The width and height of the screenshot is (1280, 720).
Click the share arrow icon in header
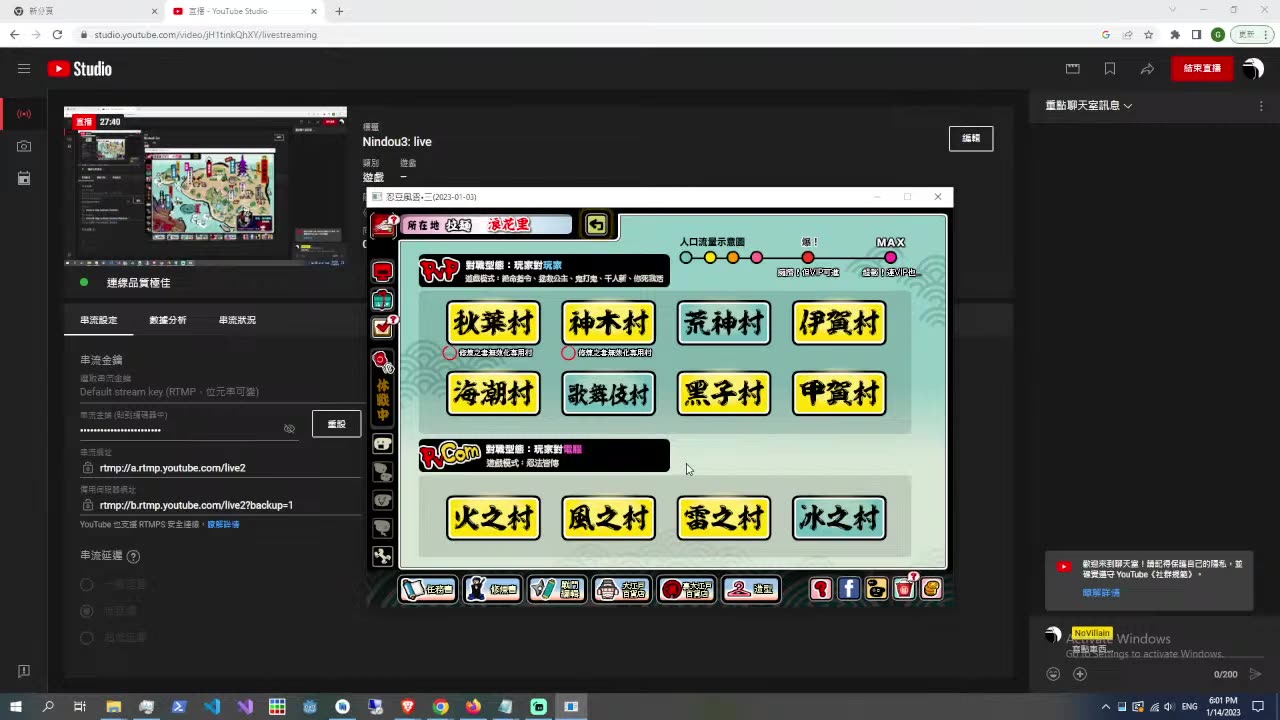coord(1147,69)
